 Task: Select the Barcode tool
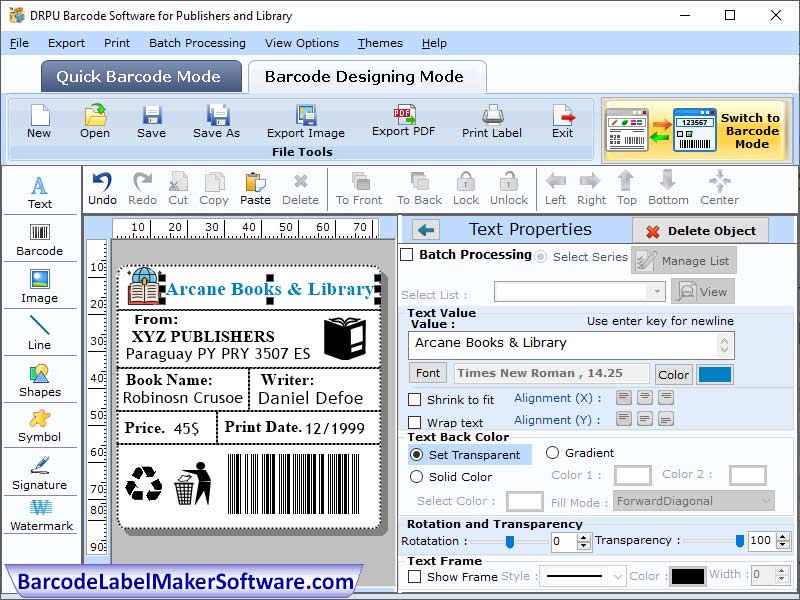tap(39, 239)
